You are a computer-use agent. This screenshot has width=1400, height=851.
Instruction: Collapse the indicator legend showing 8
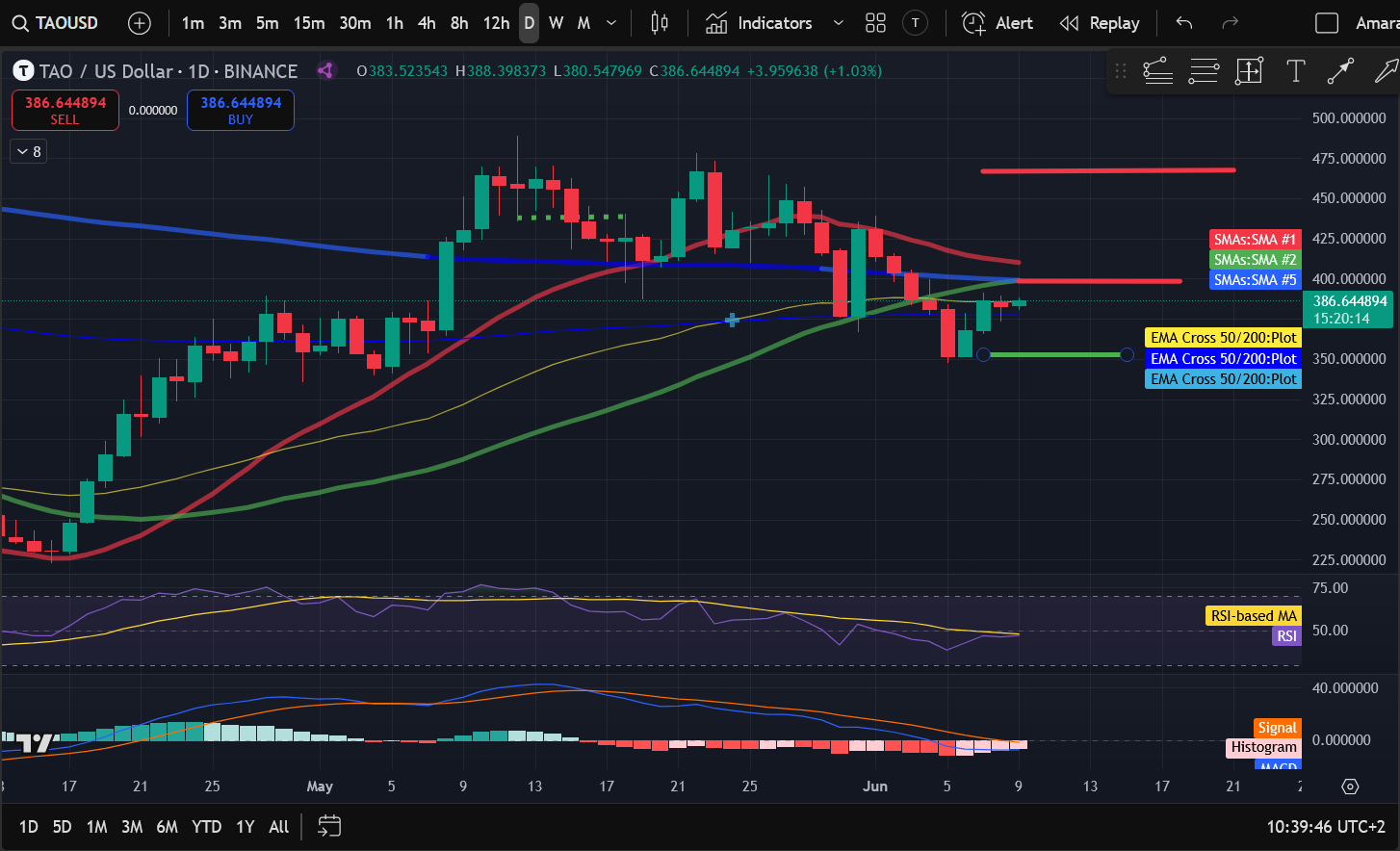pyautogui.click(x=28, y=151)
